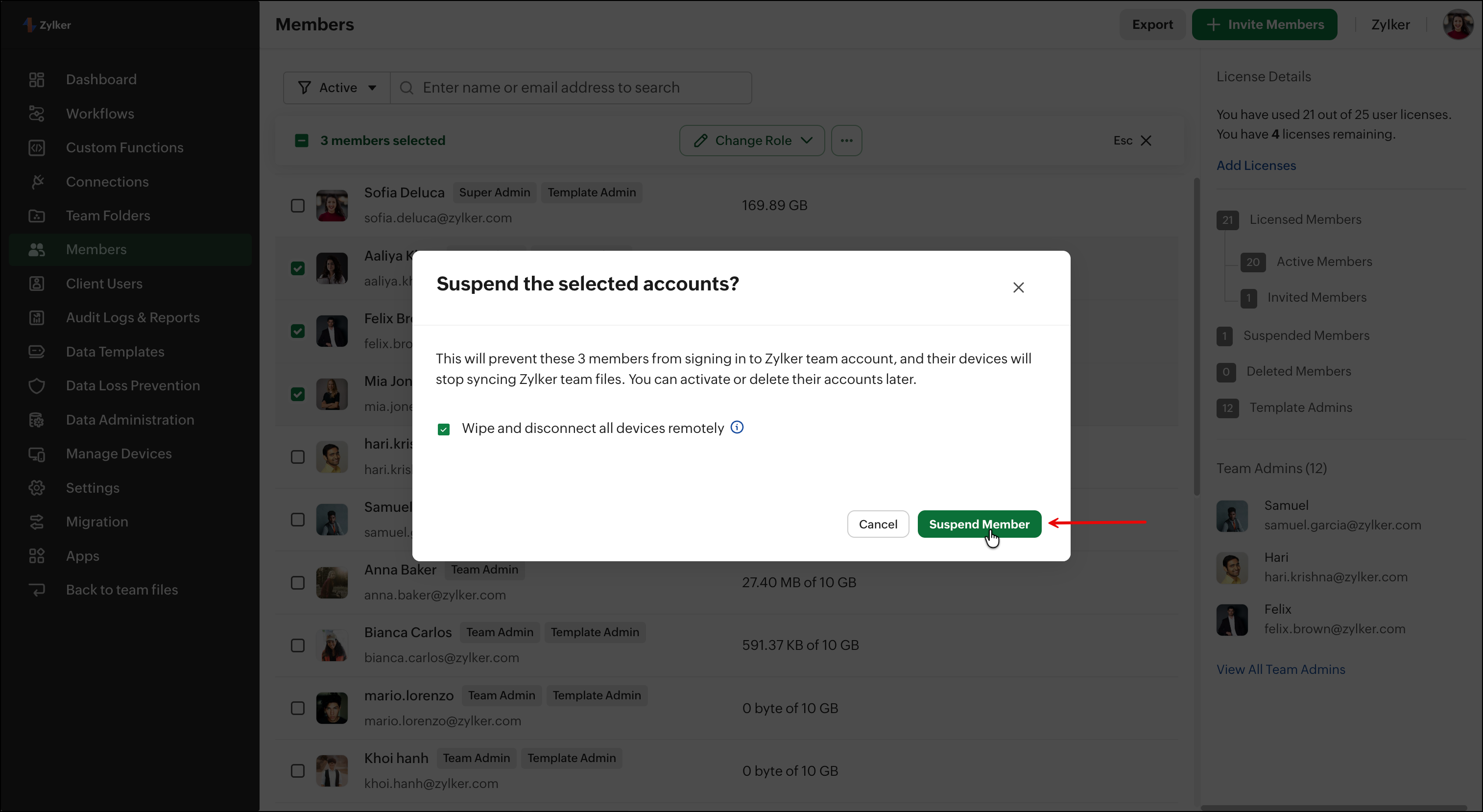Focus the name or email search field
The width and height of the screenshot is (1483, 812).
coord(571,88)
